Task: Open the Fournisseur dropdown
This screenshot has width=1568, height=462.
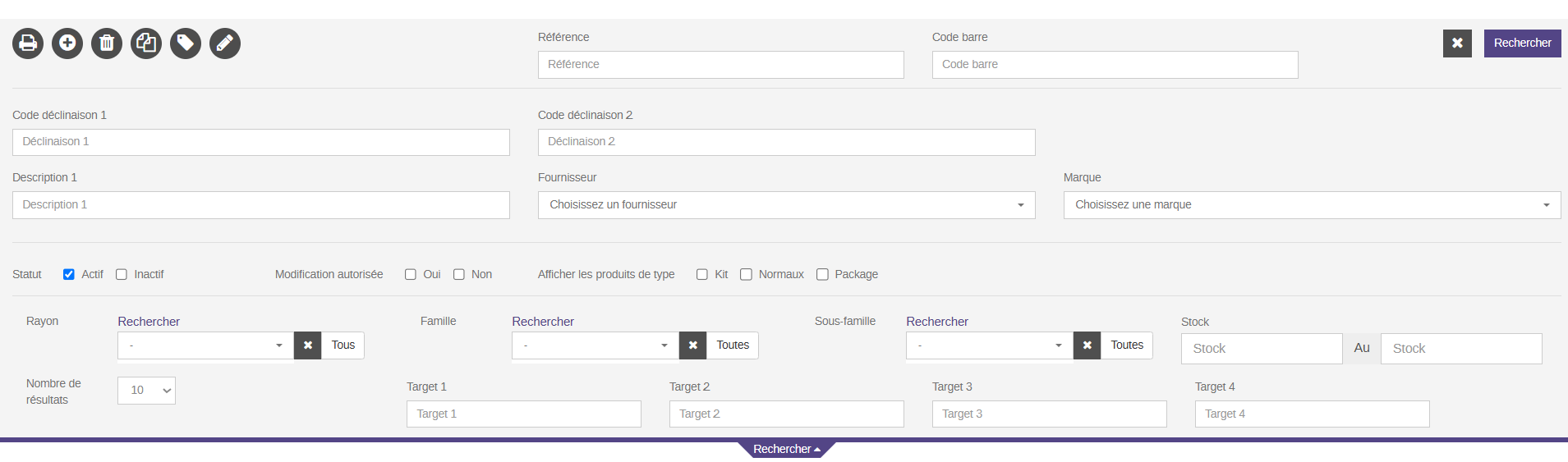Action: [x=786, y=205]
